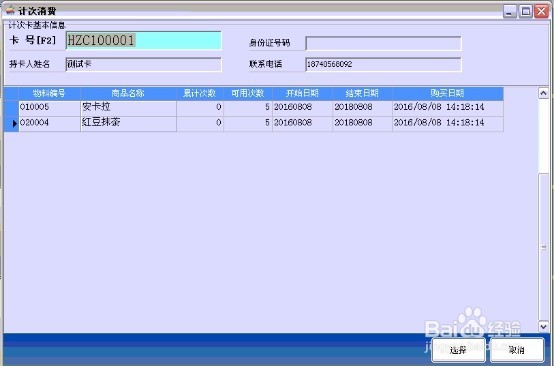Viewport: 554px width, 366px height.
Task: Click the 累计次数 column header
Action: (x=200, y=94)
